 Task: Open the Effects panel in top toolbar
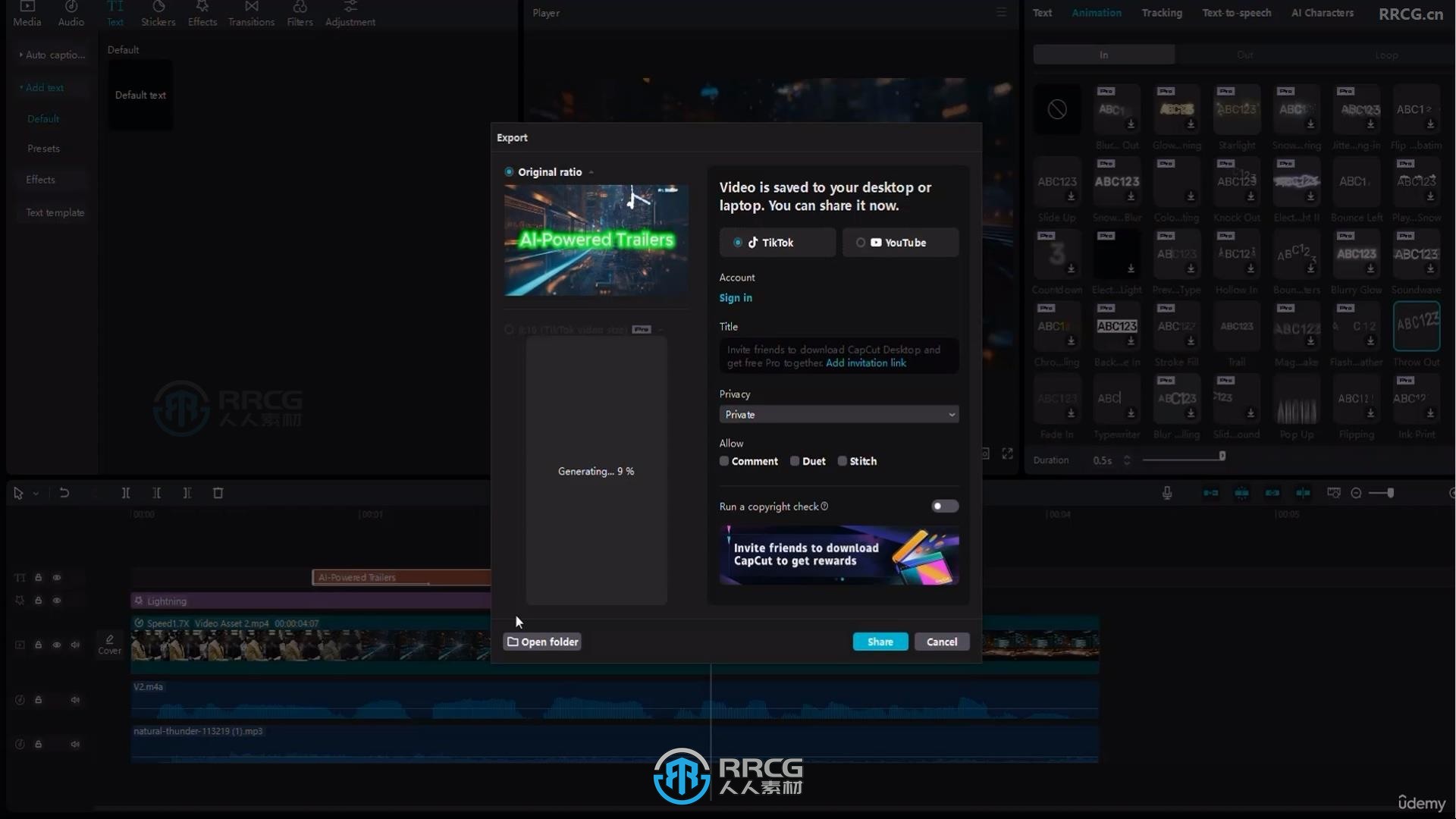[202, 14]
